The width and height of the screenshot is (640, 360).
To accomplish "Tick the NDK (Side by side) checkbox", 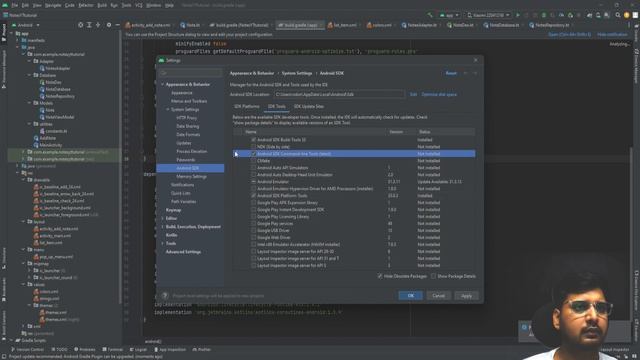I will [x=253, y=147].
